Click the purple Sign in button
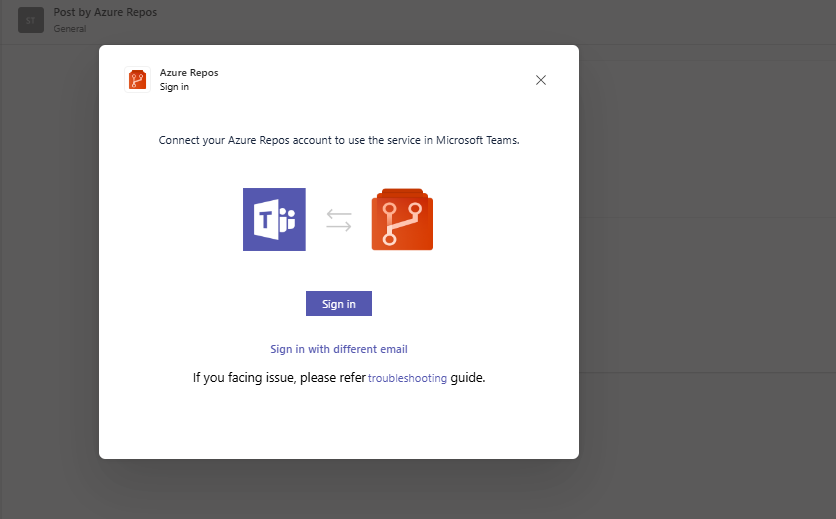 (x=339, y=304)
